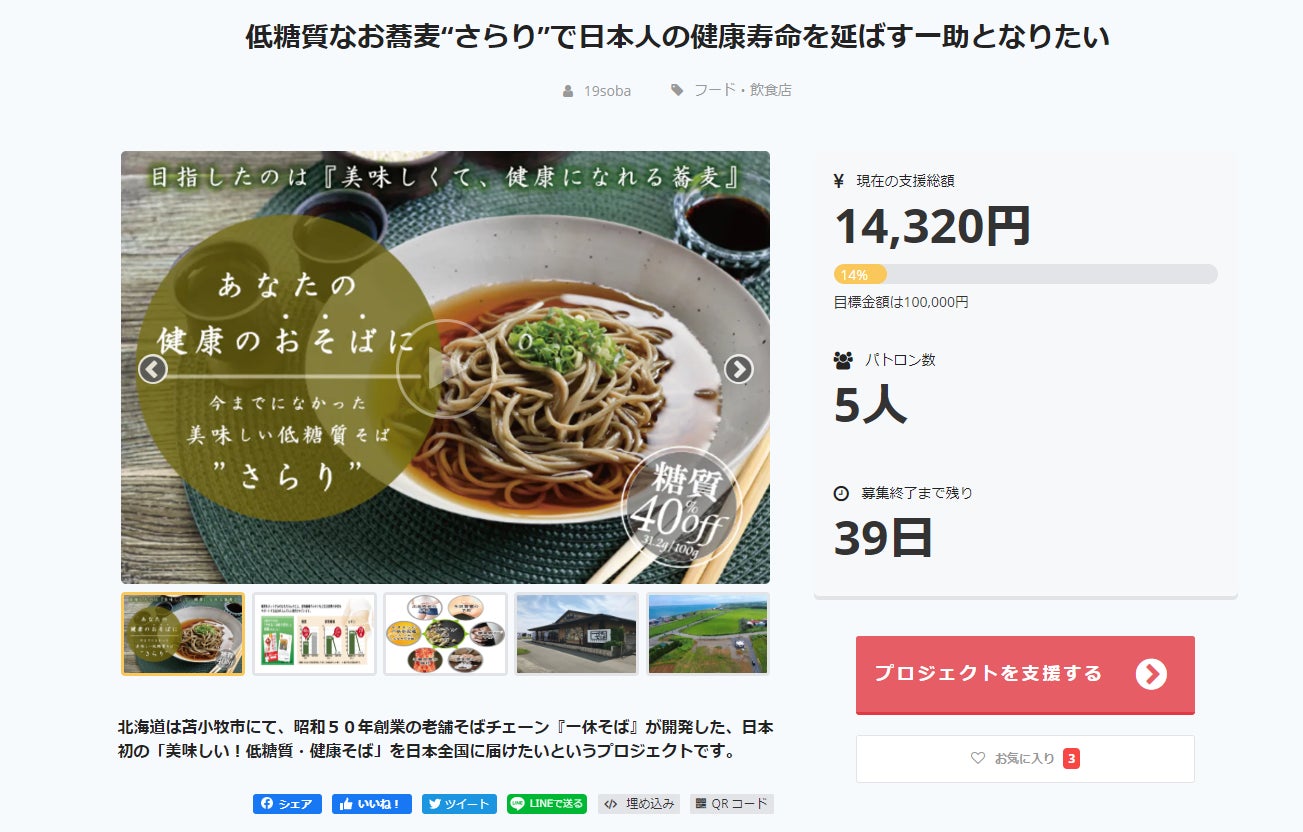Click プロジェクトを支援する support button

(x=1025, y=675)
